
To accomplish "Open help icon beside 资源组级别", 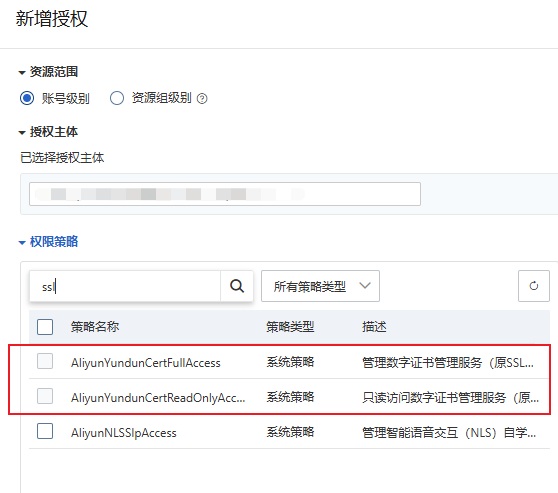I will point(202,98).
